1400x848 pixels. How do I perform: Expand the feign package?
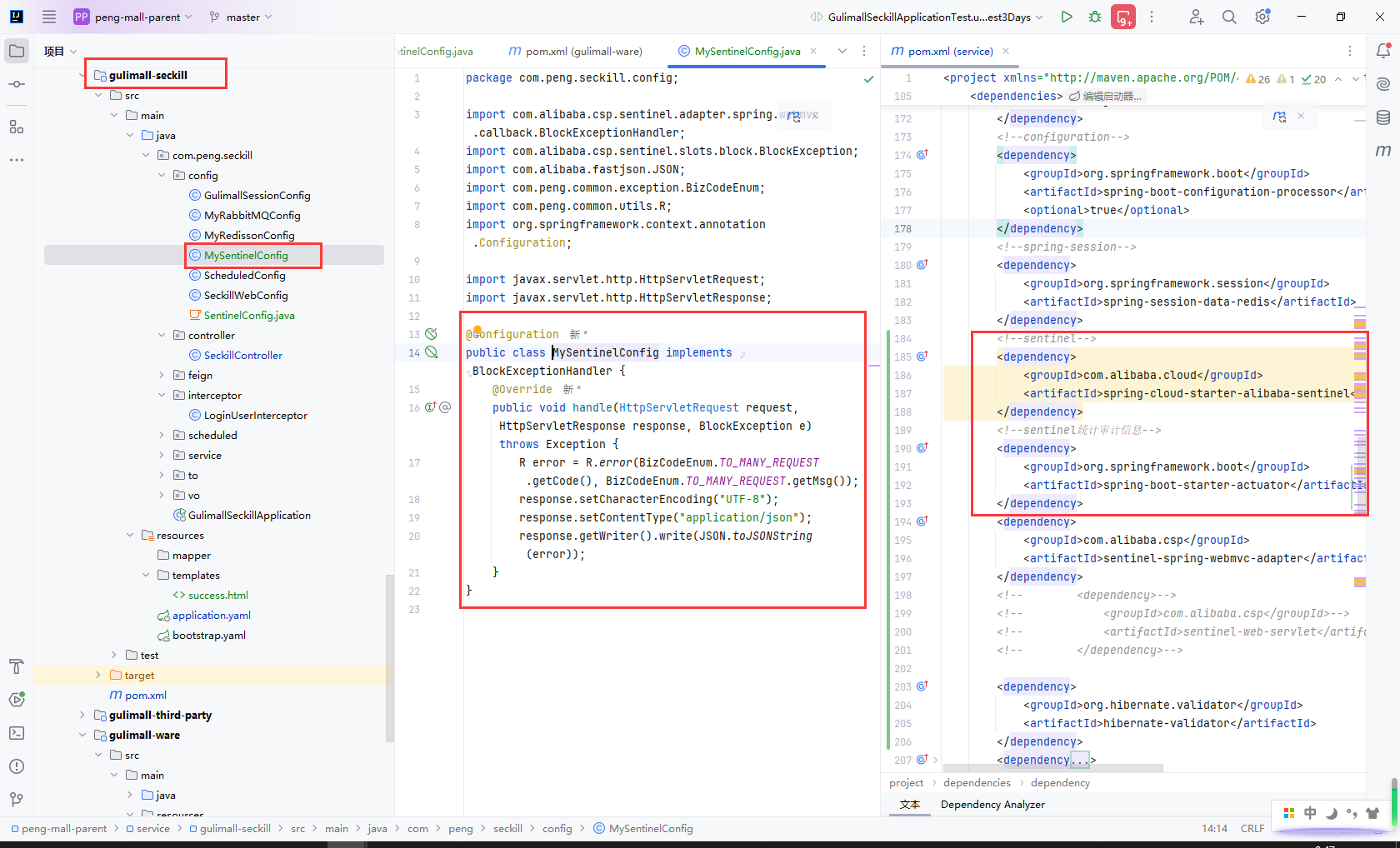[162, 375]
